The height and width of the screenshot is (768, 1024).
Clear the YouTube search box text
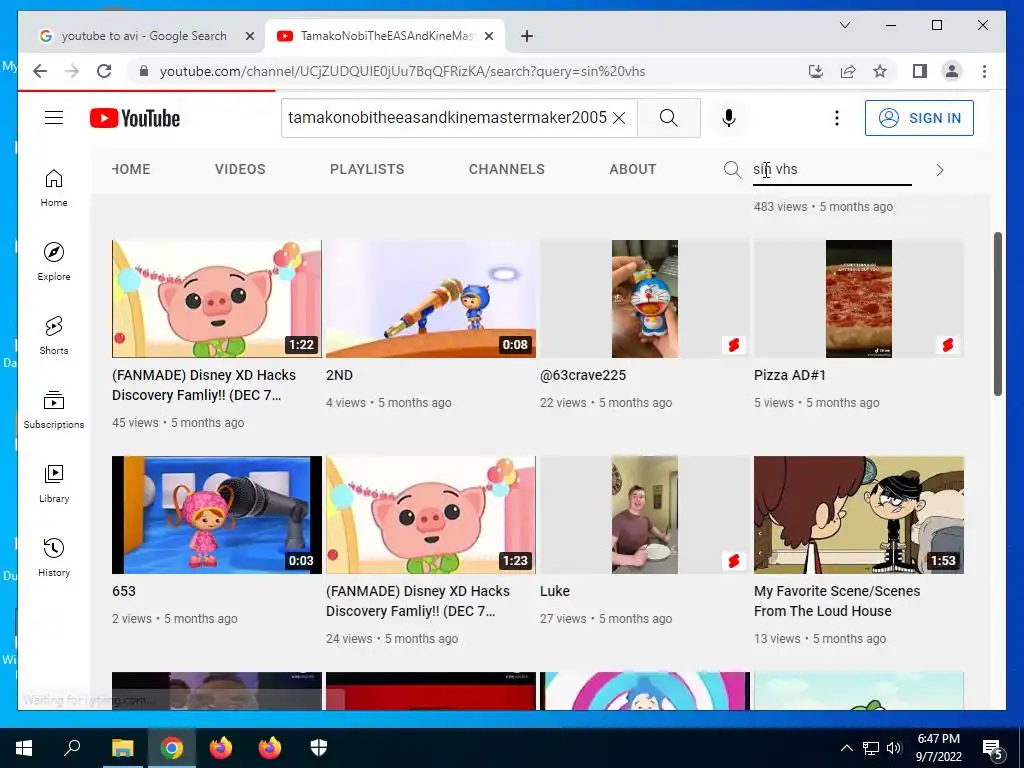tap(619, 118)
